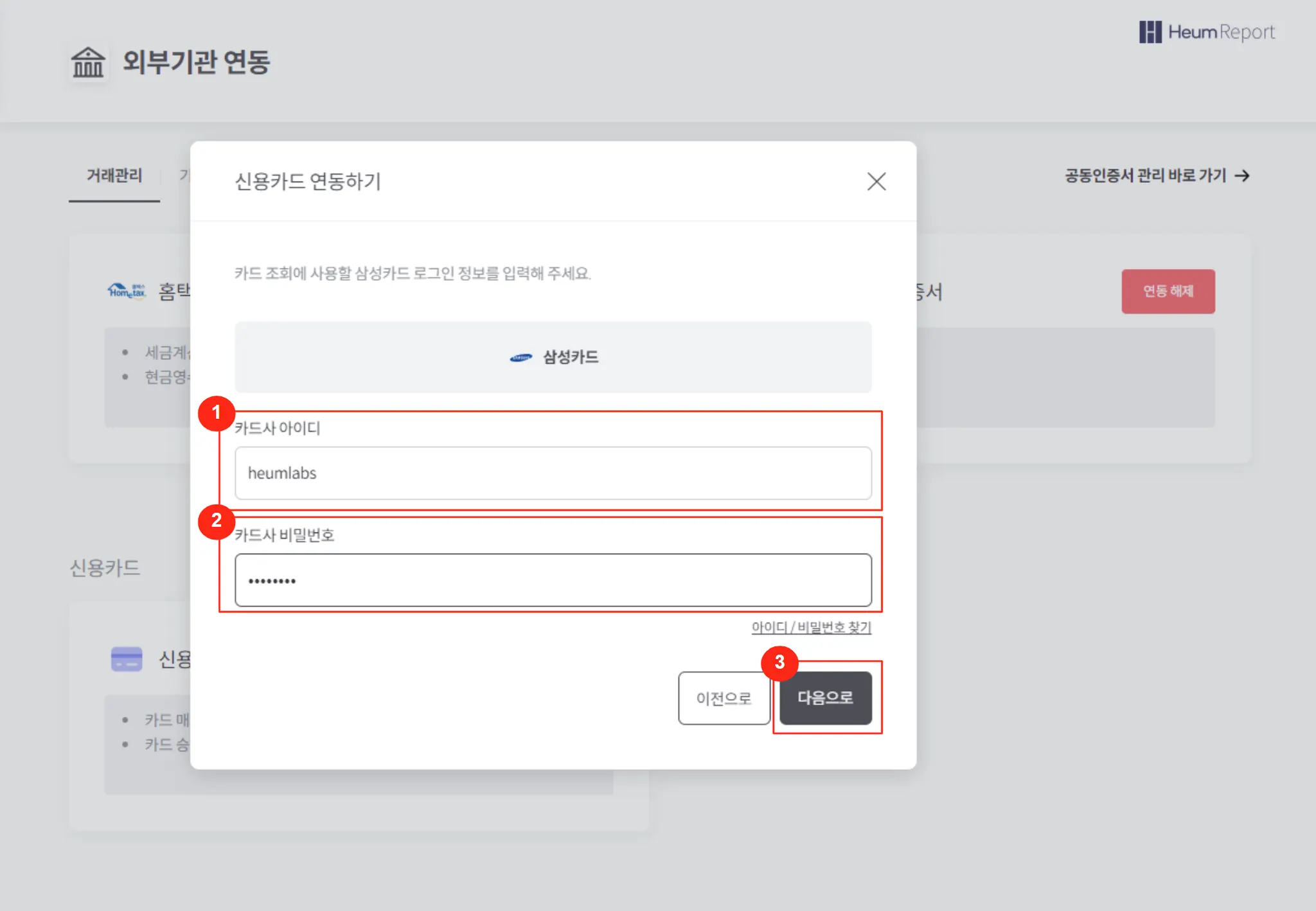Focus the 카드사 아이디 input field
The image size is (1316, 911).
pyautogui.click(x=553, y=473)
